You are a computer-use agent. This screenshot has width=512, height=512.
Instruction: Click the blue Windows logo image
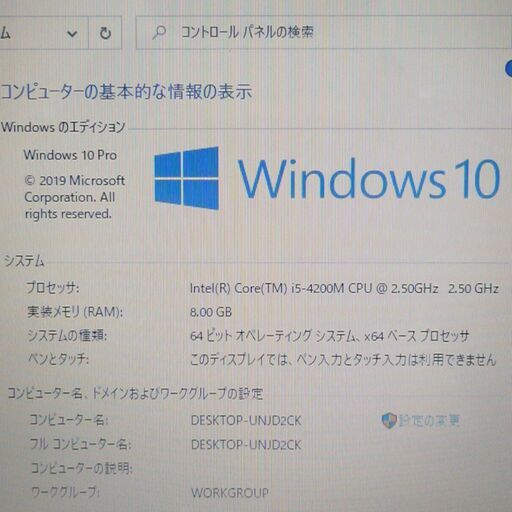[x=186, y=178]
